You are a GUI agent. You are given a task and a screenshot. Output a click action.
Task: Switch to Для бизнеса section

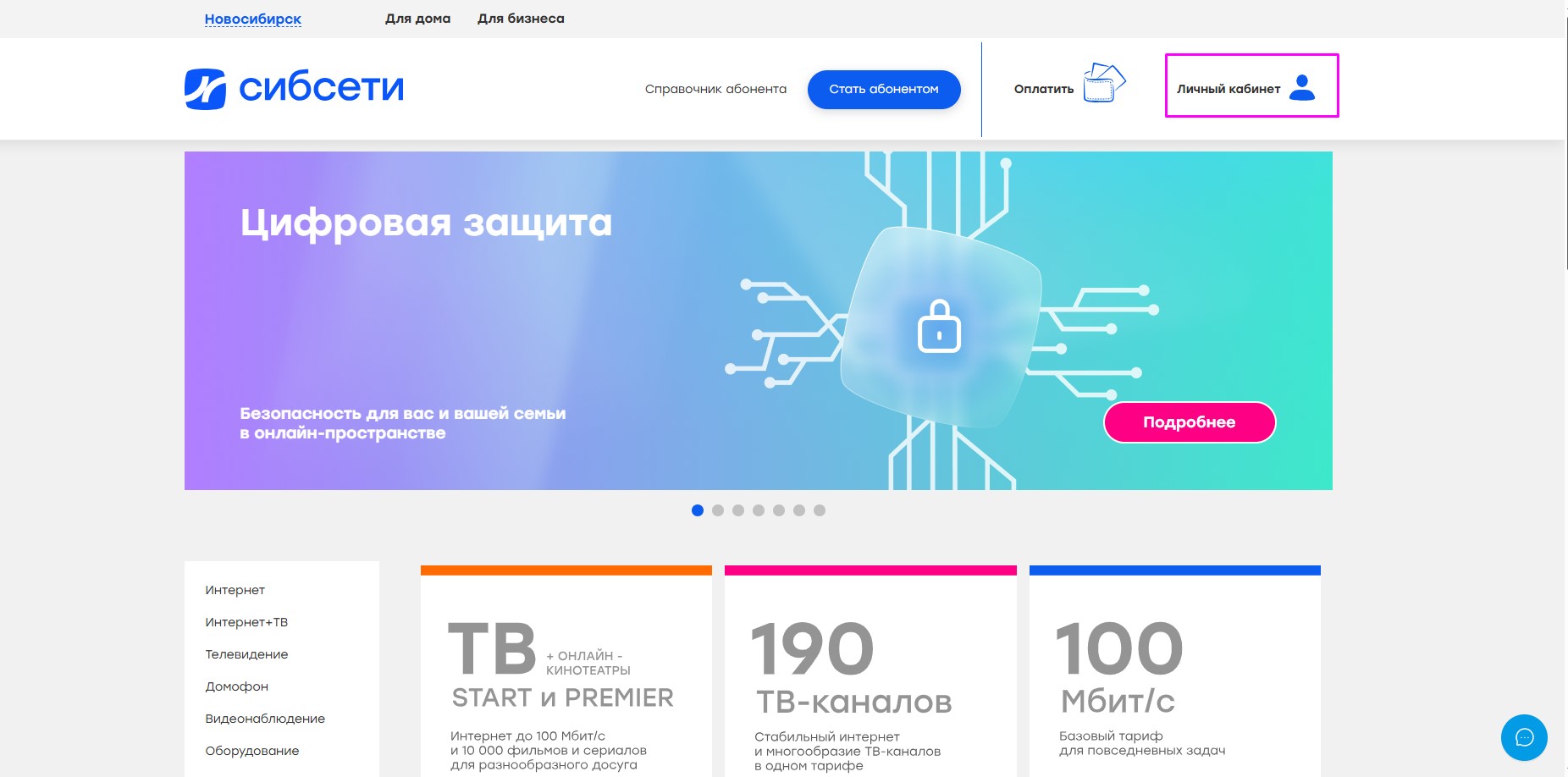point(521,19)
